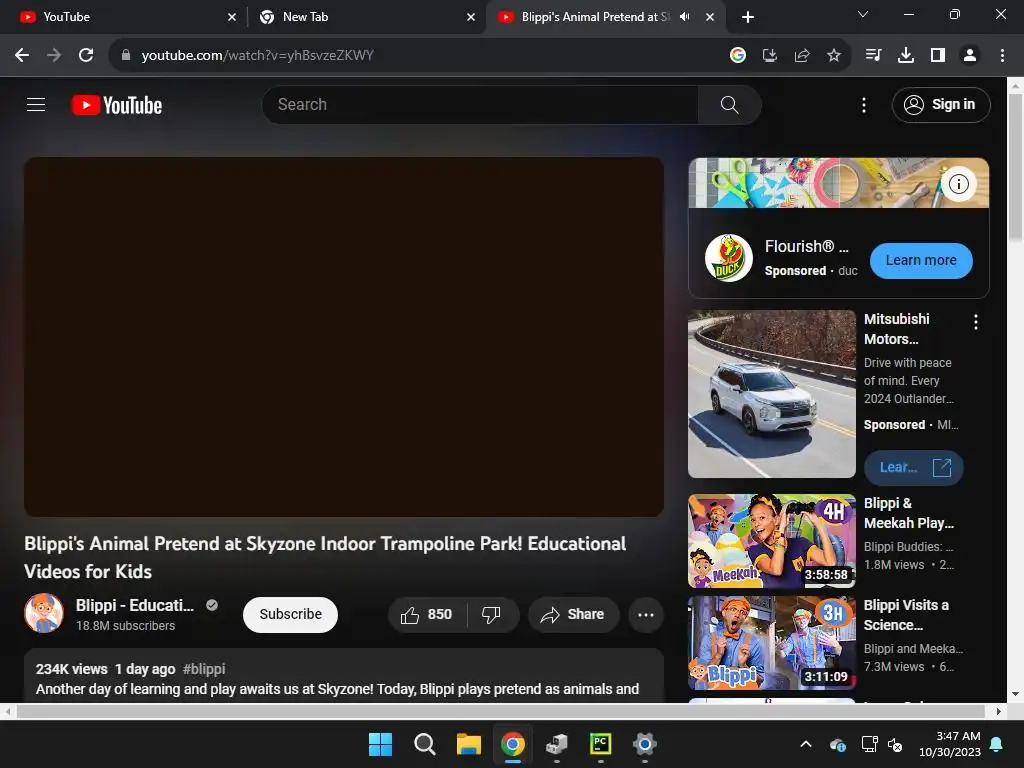Open options menu for Mitsubishi Motors ad
The width and height of the screenshot is (1024, 768).
coord(976,321)
